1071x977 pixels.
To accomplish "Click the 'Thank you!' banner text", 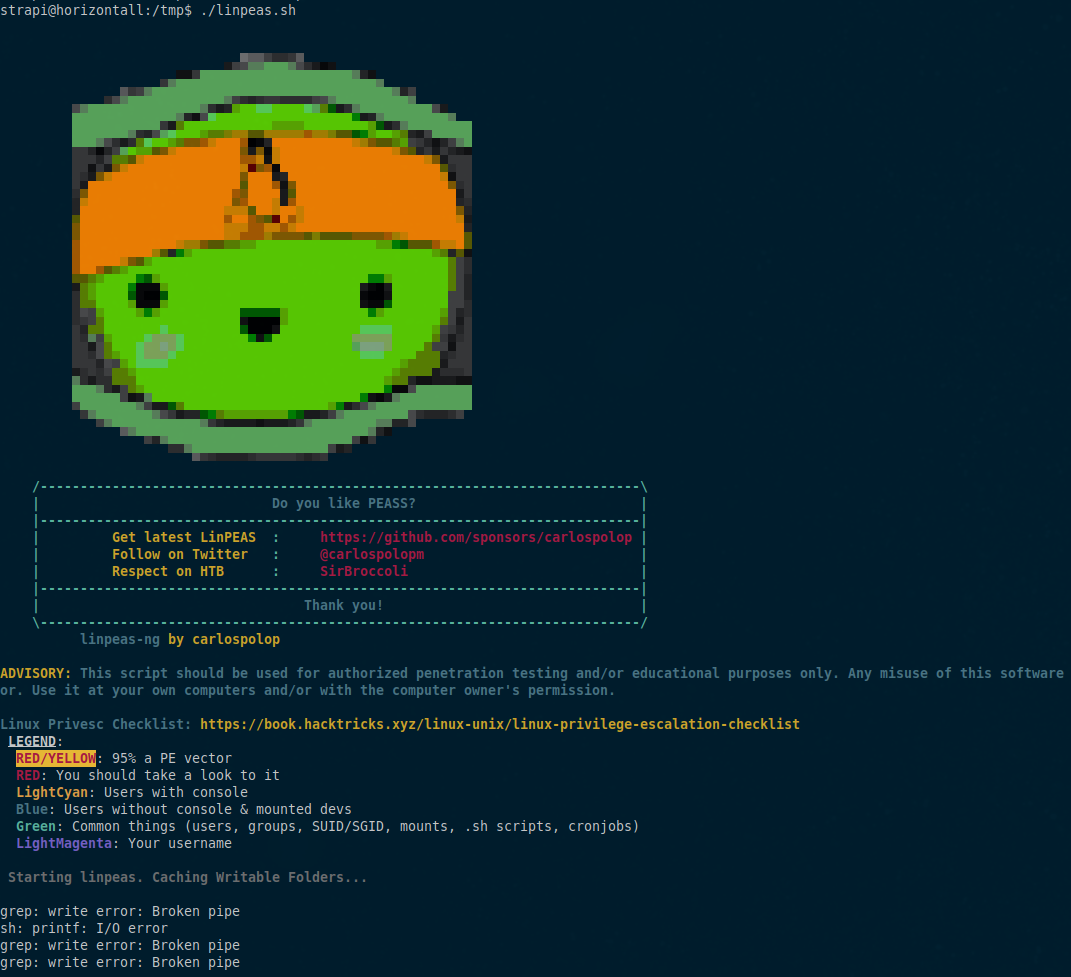I will (x=344, y=605).
